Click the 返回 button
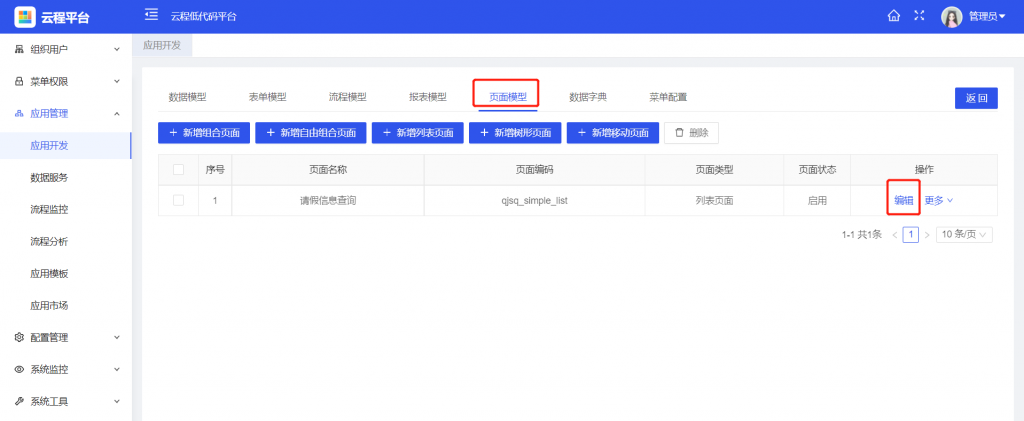 tap(976, 97)
